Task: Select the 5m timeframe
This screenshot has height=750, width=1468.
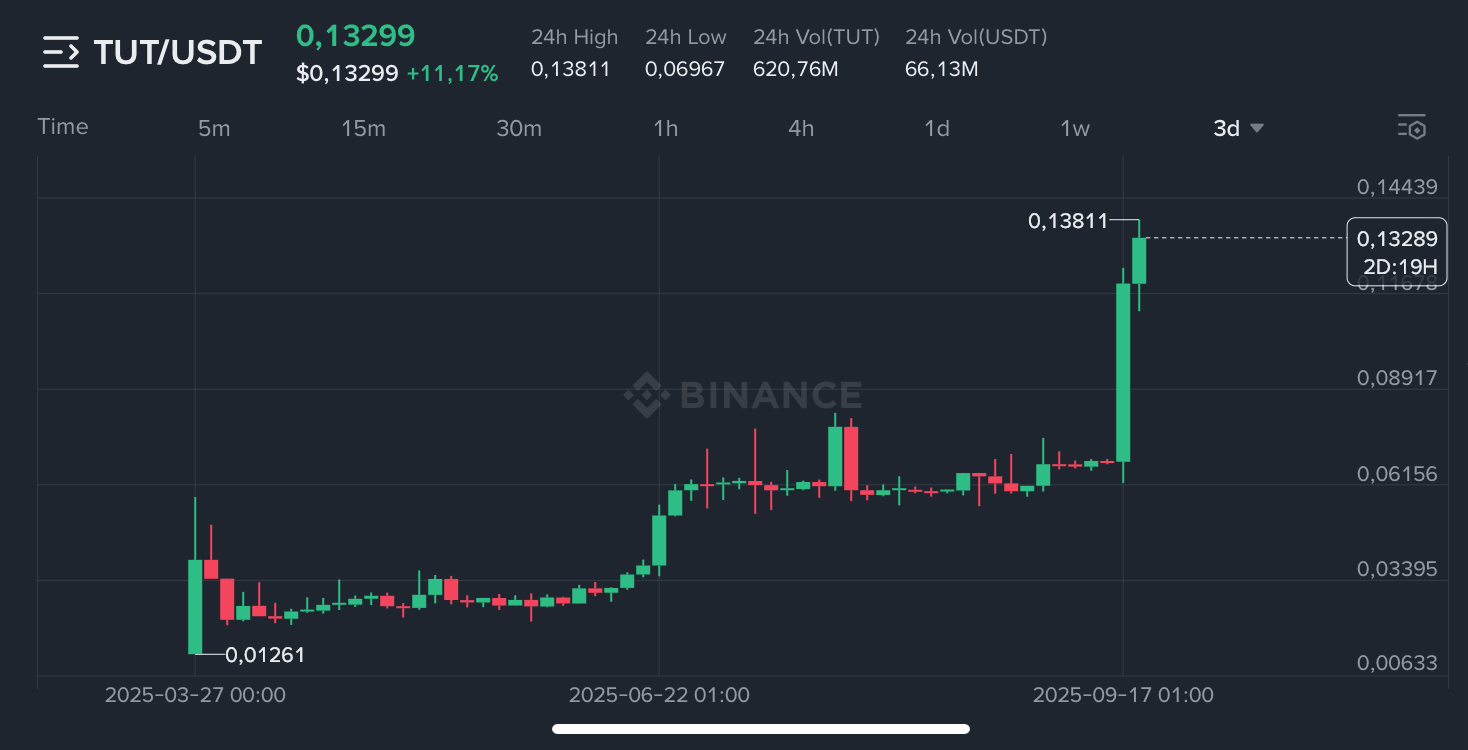Action: (214, 128)
